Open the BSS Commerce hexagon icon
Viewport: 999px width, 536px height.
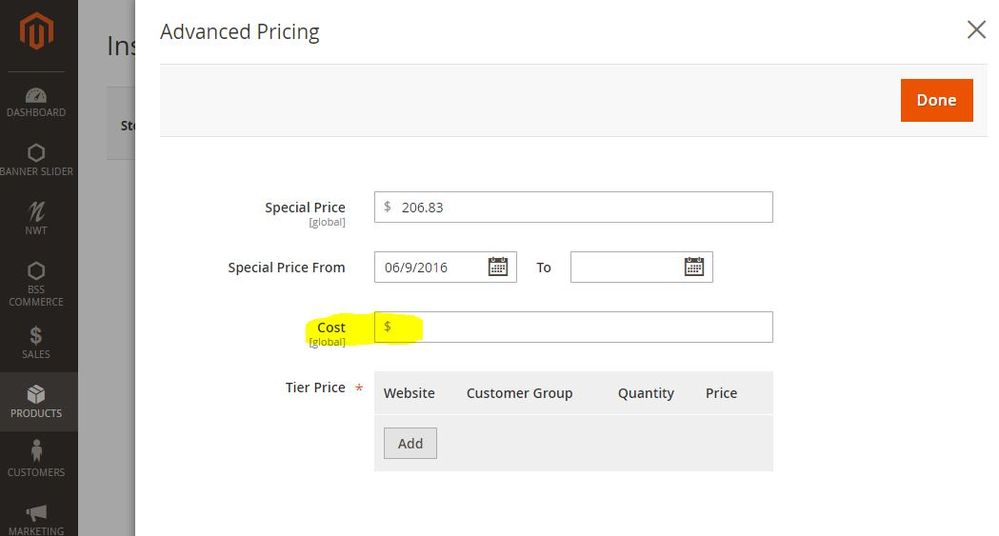point(36,271)
